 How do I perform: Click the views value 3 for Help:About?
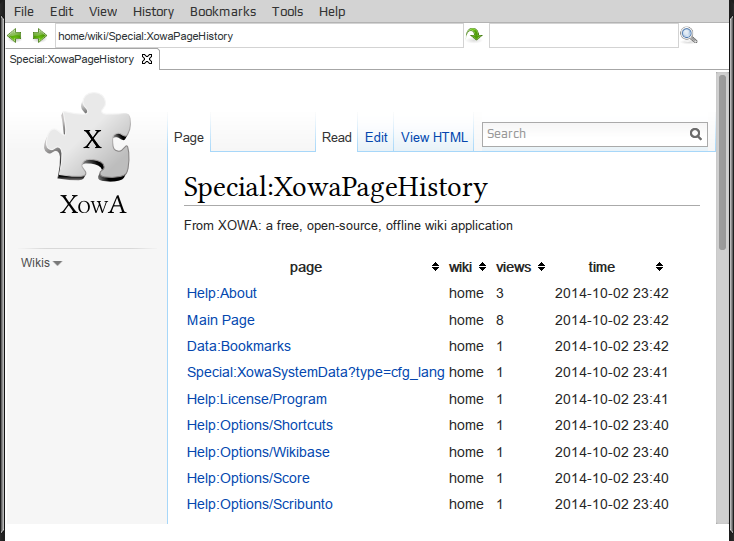click(499, 293)
